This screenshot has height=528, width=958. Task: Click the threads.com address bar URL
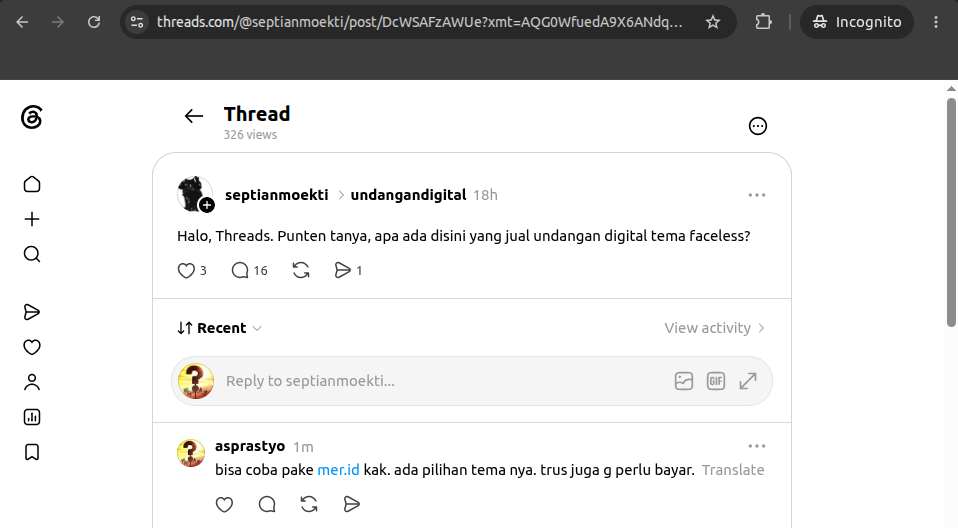pos(420,22)
